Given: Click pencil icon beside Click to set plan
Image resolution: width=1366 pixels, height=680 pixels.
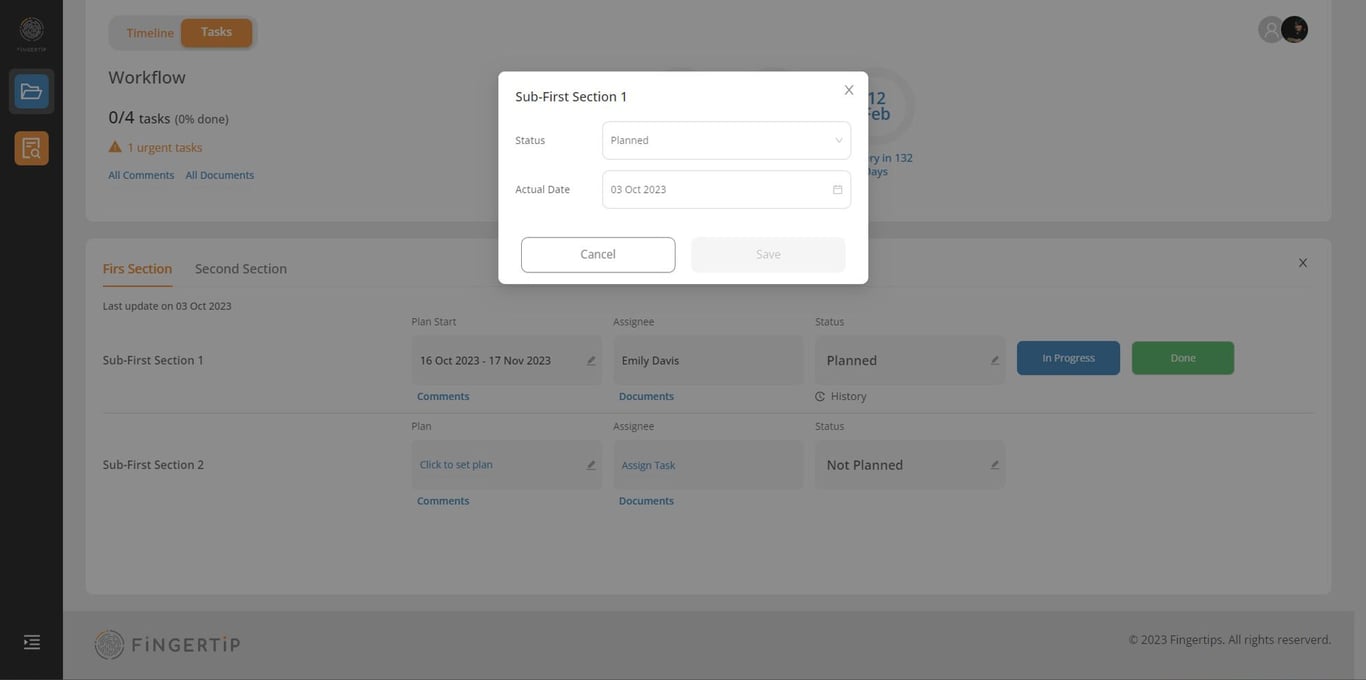Looking at the screenshot, I should tap(591, 465).
